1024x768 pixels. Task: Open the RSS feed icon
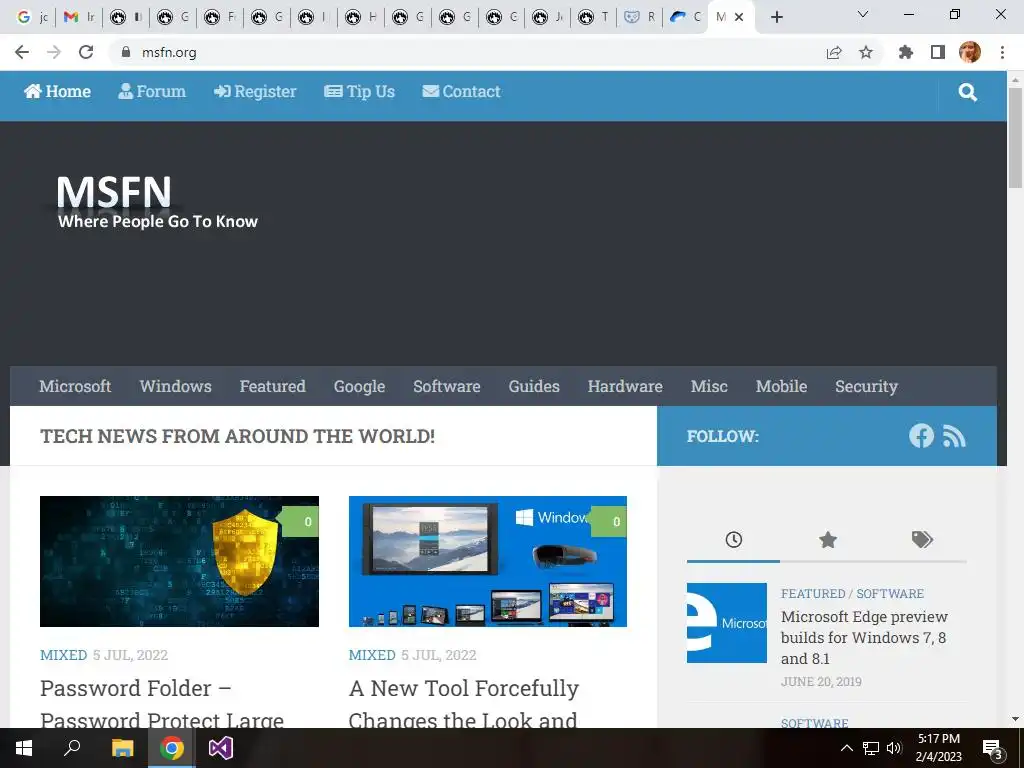click(x=954, y=436)
